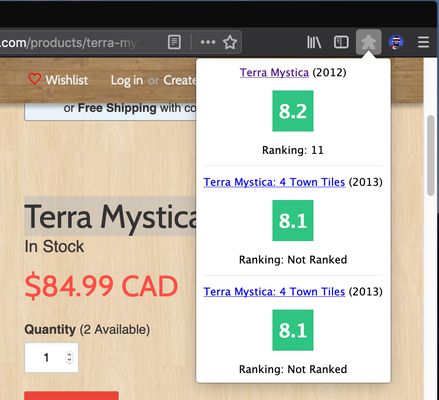The width and height of the screenshot is (439, 400).
Task: Click into the quantity input field
Action: click(x=51, y=357)
